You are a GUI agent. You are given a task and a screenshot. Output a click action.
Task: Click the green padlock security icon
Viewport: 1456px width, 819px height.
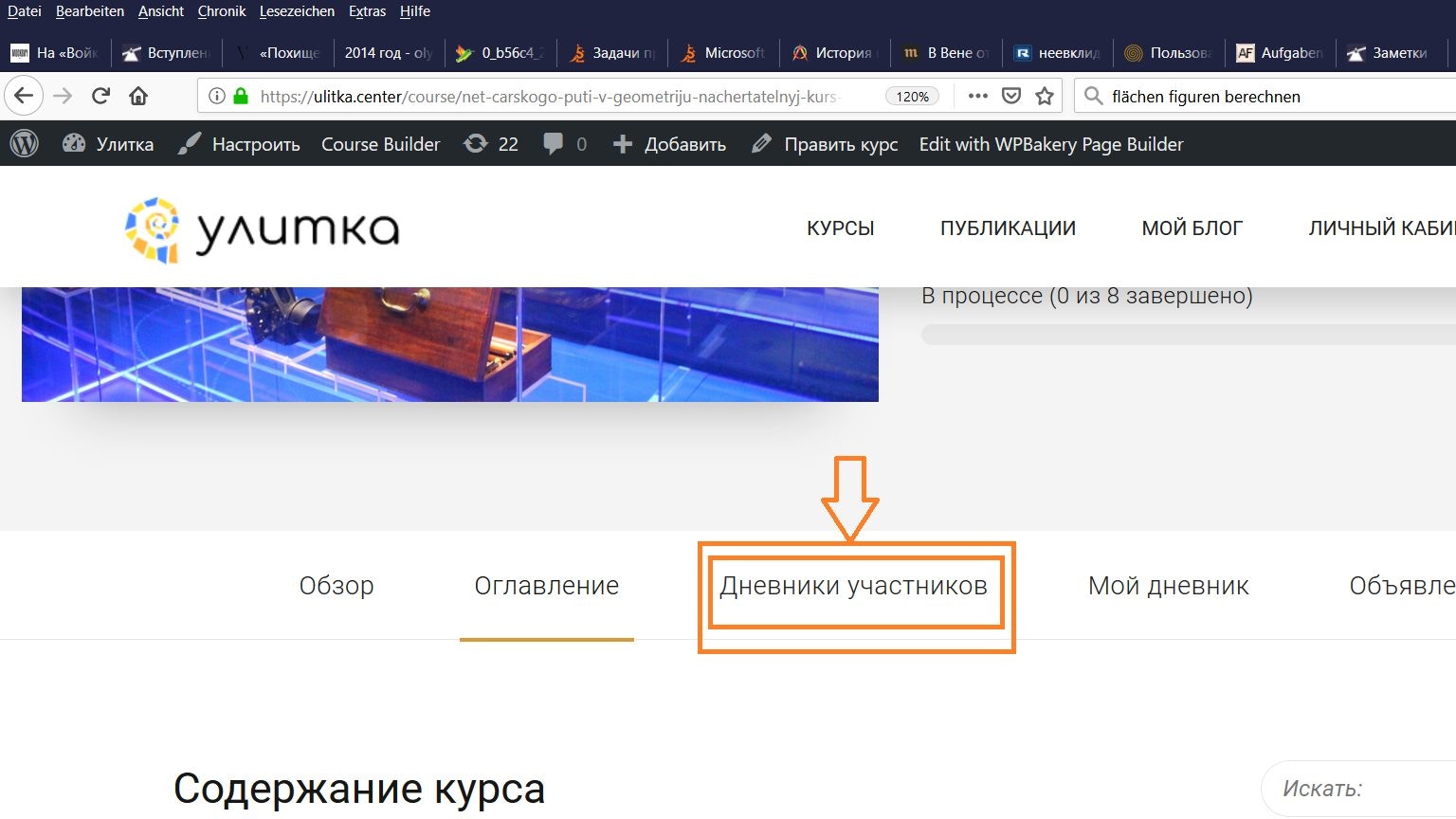tap(241, 96)
